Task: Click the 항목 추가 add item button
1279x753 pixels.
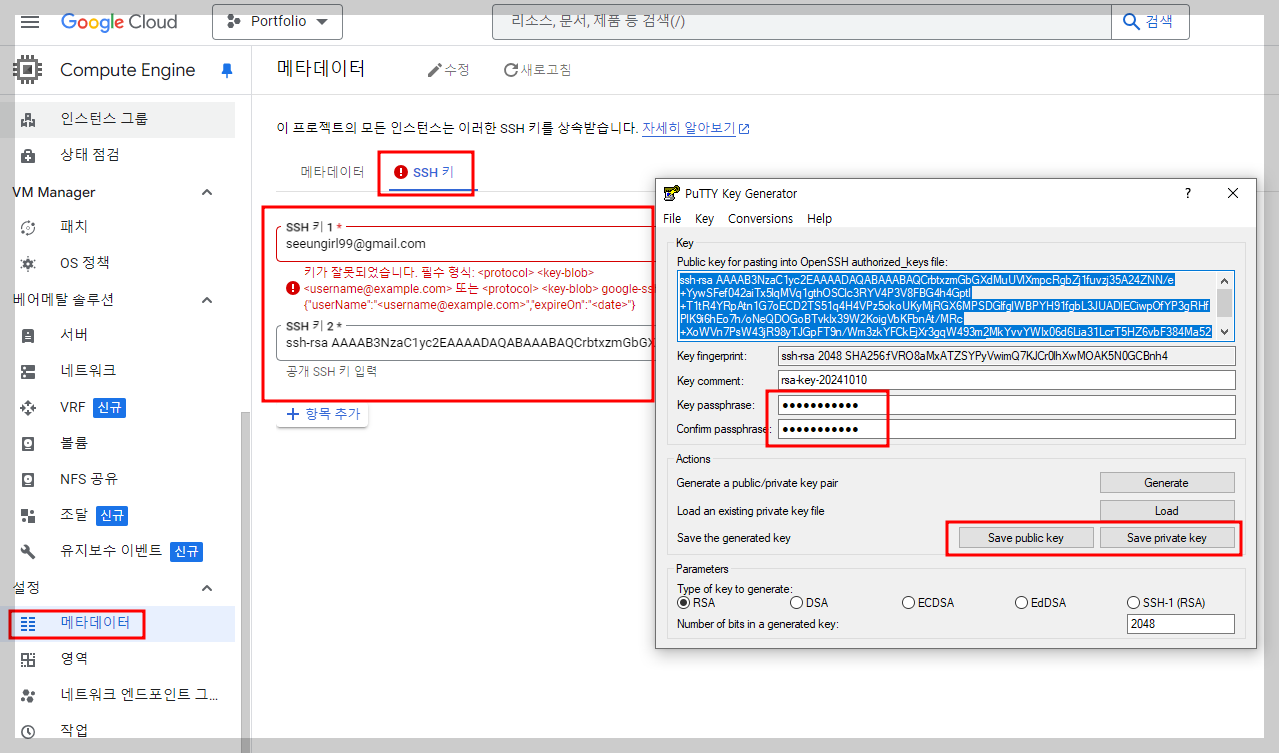Action: 322,414
